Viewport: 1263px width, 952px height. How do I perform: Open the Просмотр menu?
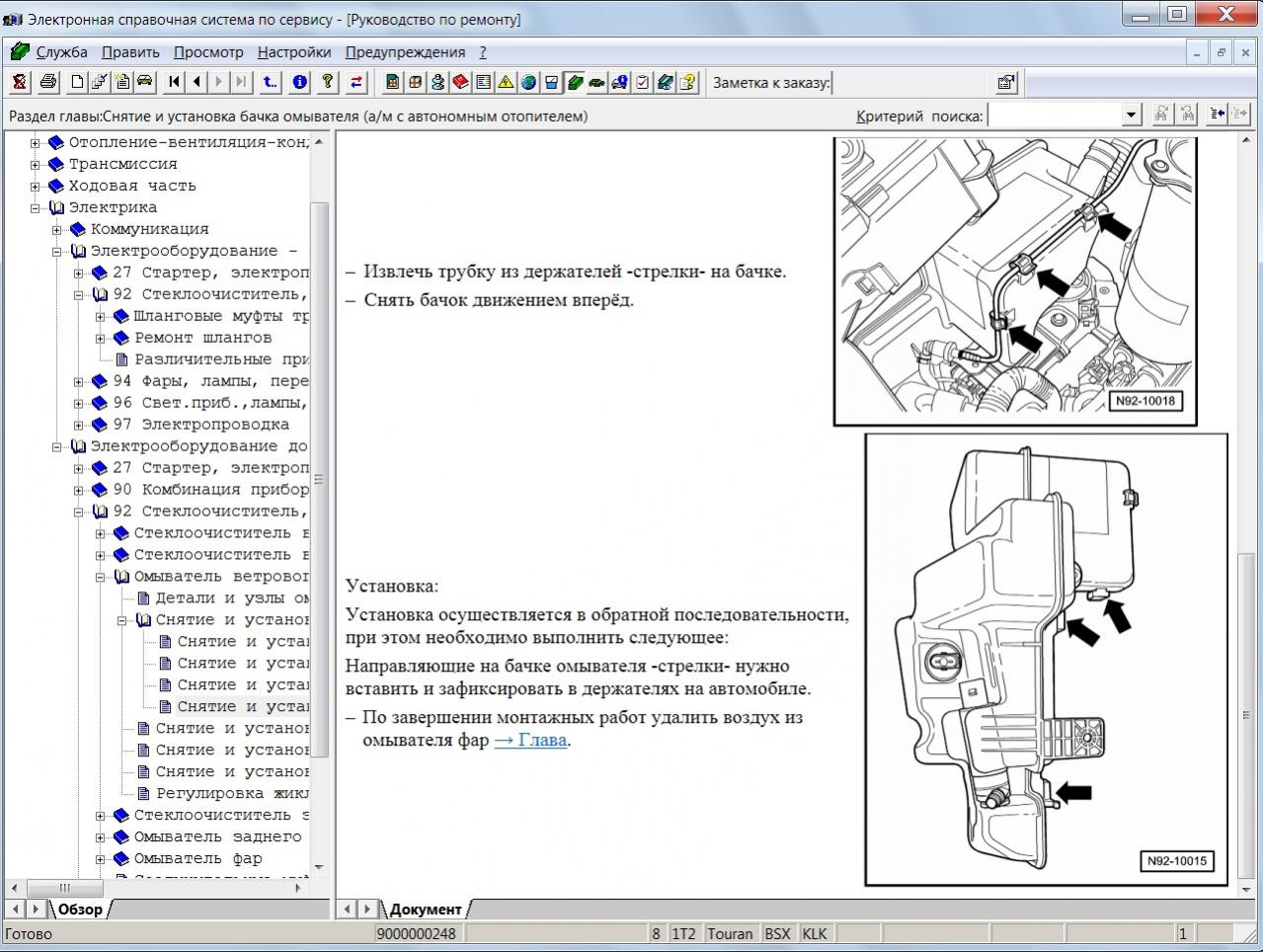pyautogui.click(x=208, y=52)
